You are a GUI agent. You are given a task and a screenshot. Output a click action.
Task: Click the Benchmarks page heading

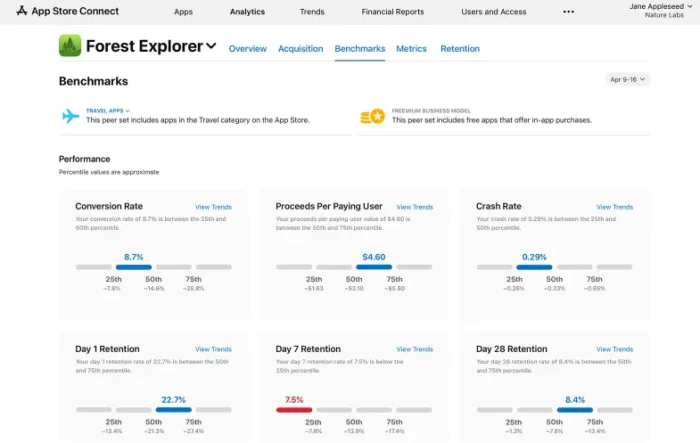[x=93, y=81]
